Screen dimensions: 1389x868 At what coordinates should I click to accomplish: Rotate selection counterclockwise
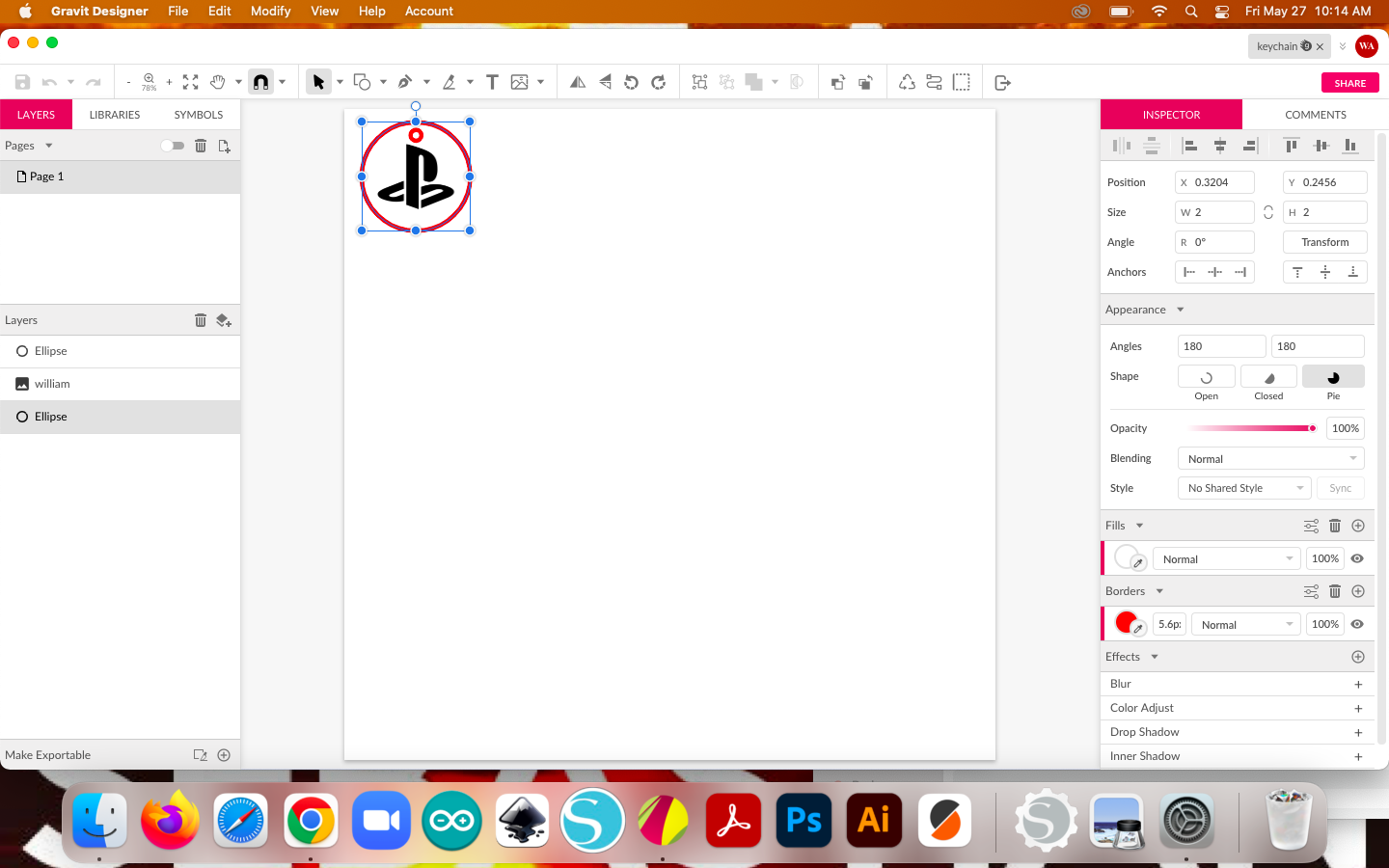click(x=632, y=82)
